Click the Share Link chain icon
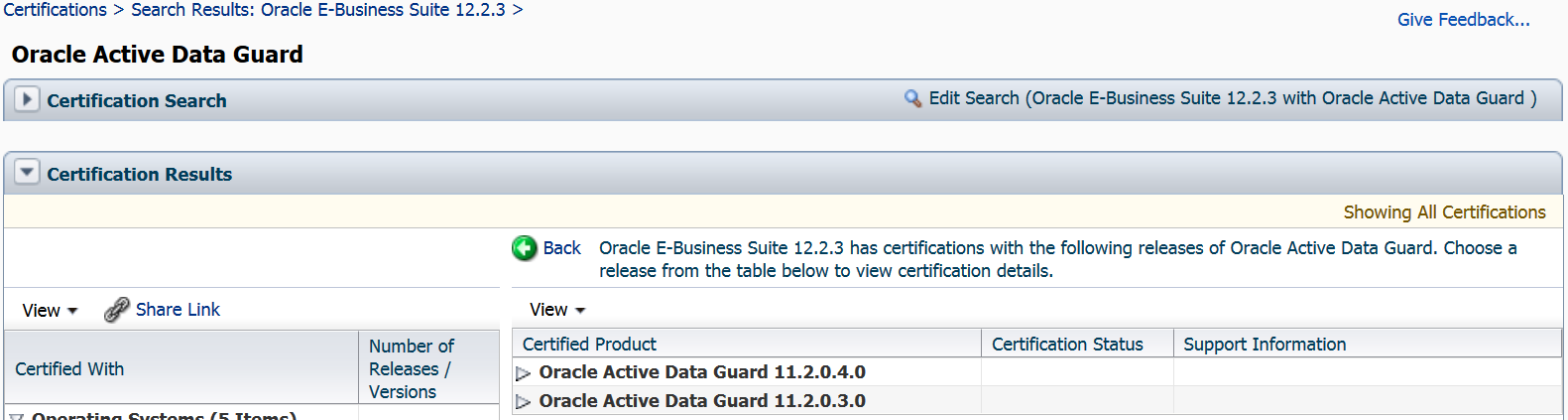The image size is (1568, 420). (117, 310)
